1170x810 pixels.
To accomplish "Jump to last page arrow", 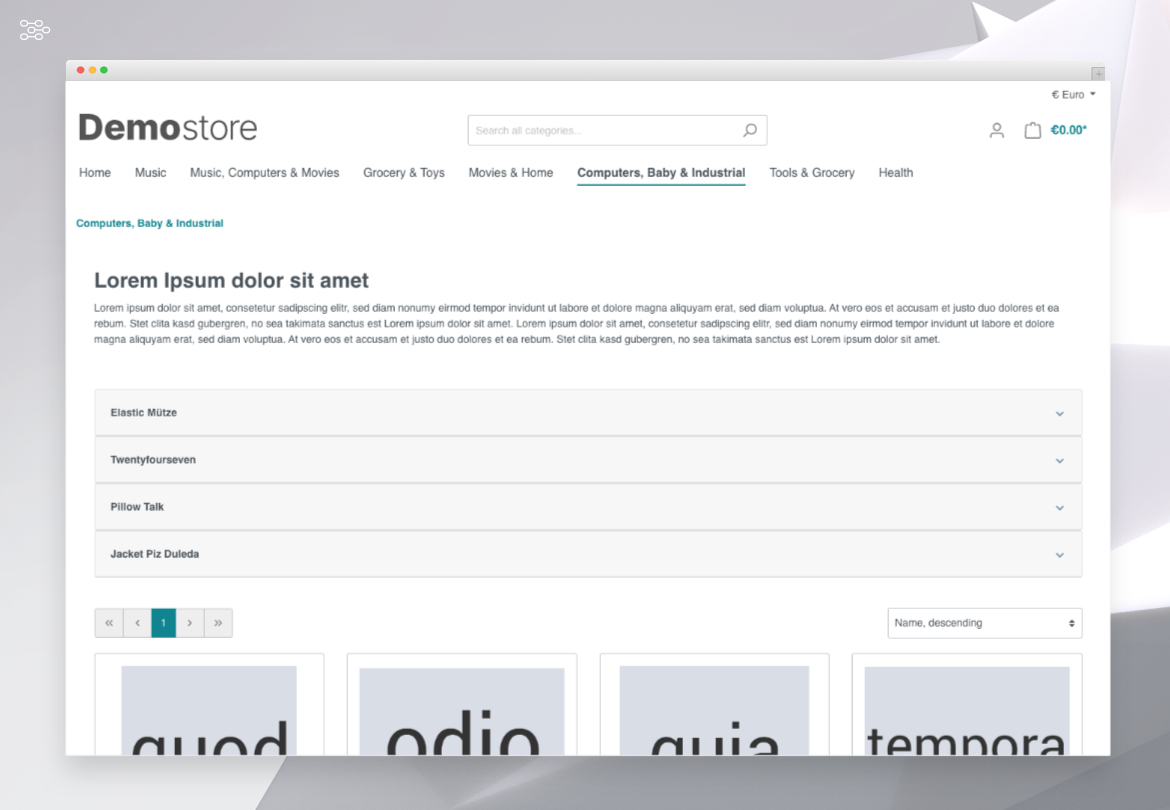I will [x=218, y=623].
